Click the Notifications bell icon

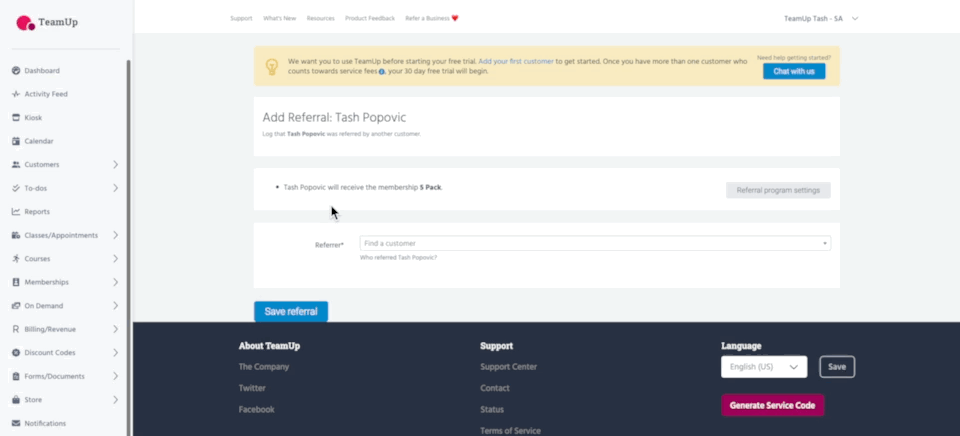point(16,423)
